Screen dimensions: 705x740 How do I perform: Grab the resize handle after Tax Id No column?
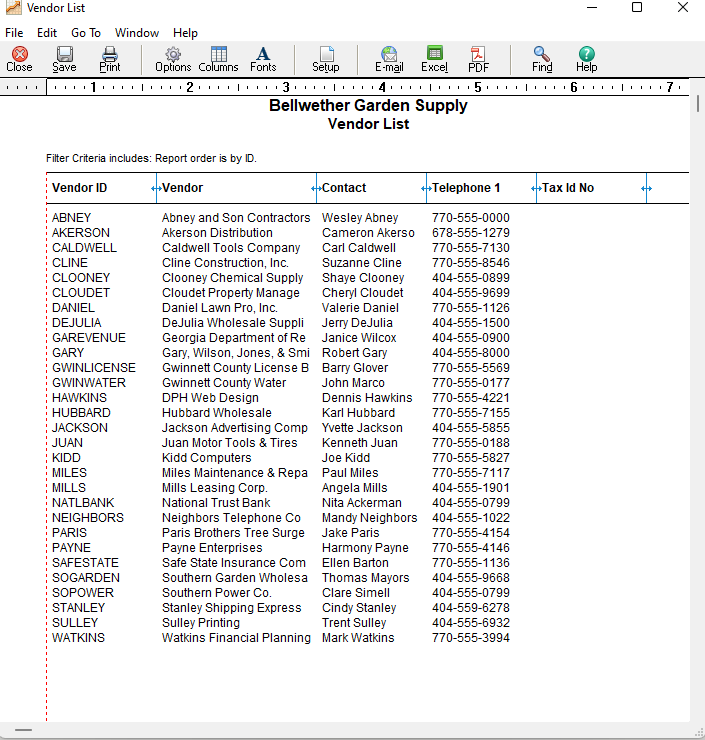(x=646, y=188)
